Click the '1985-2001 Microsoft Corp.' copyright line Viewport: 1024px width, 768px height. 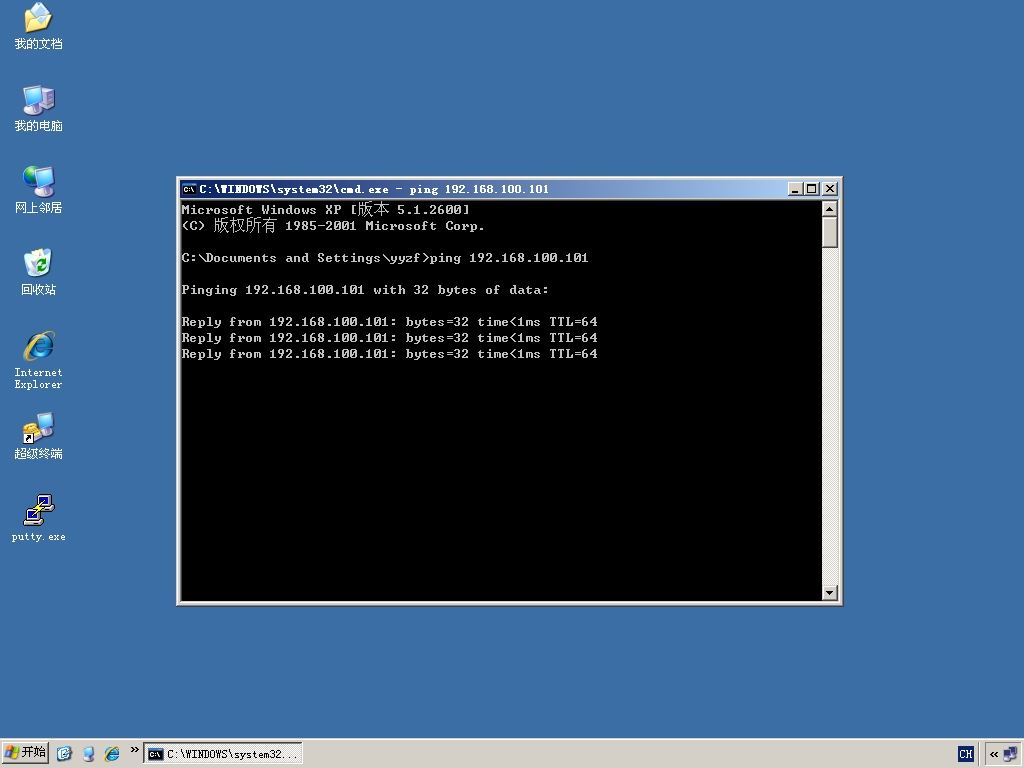coord(385,226)
